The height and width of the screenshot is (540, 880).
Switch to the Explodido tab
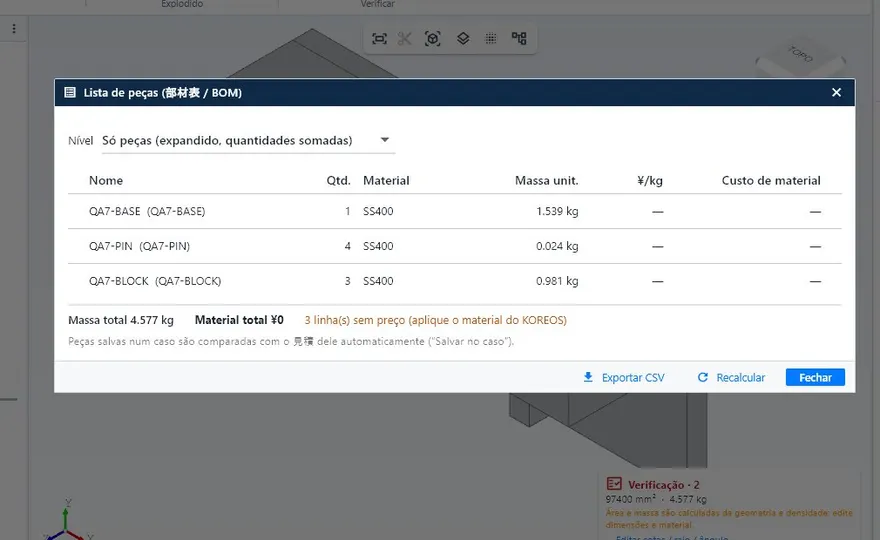182,4
